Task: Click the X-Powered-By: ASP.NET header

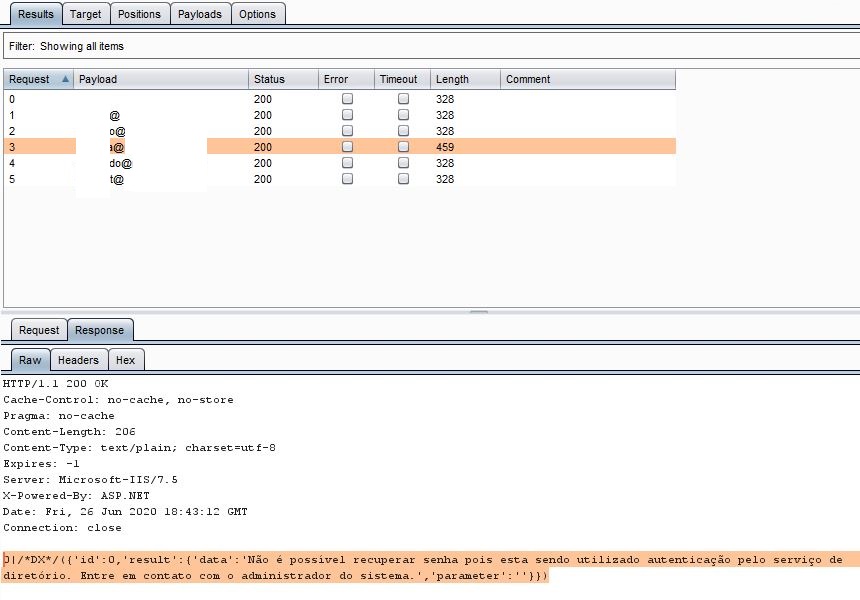Action: (x=76, y=495)
